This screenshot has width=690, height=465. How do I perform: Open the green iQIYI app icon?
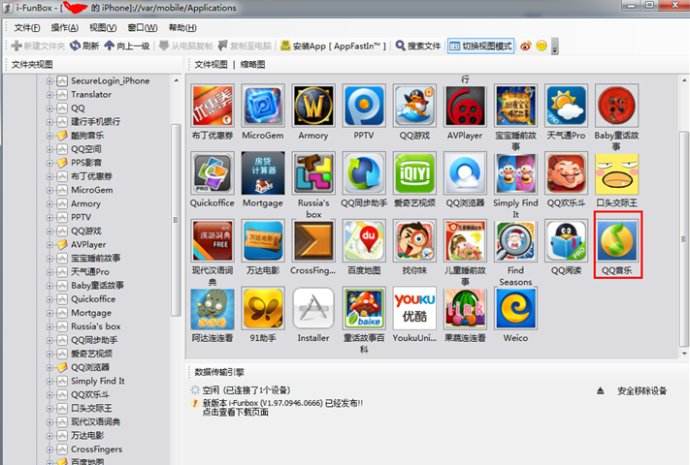click(x=415, y=173)
